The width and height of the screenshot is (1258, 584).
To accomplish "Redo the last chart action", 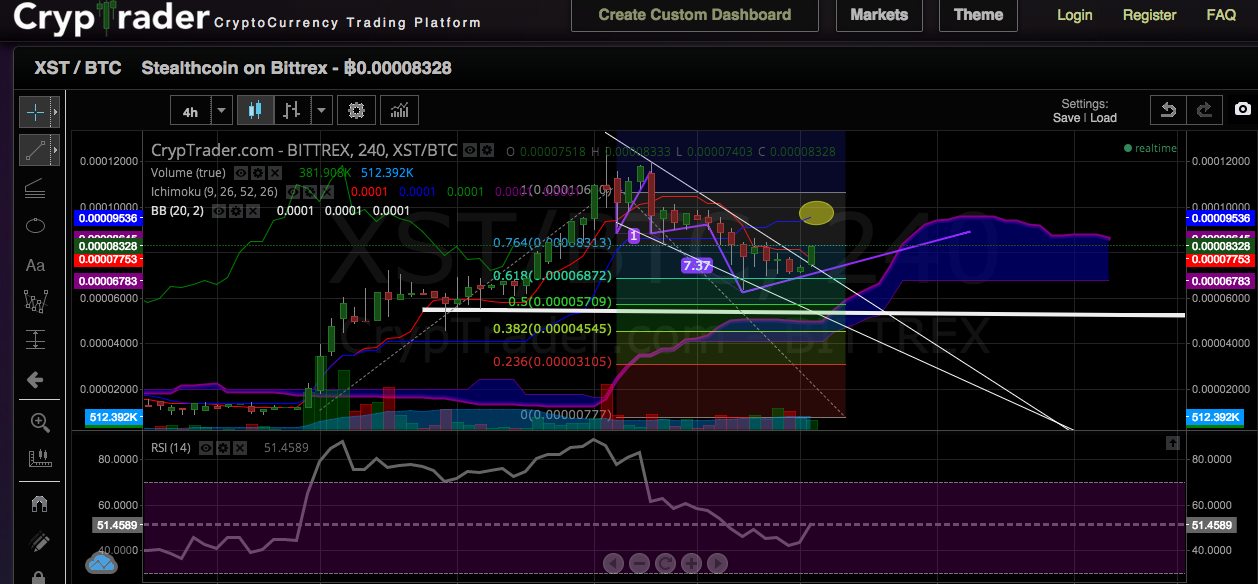I will pos(1204,110).
